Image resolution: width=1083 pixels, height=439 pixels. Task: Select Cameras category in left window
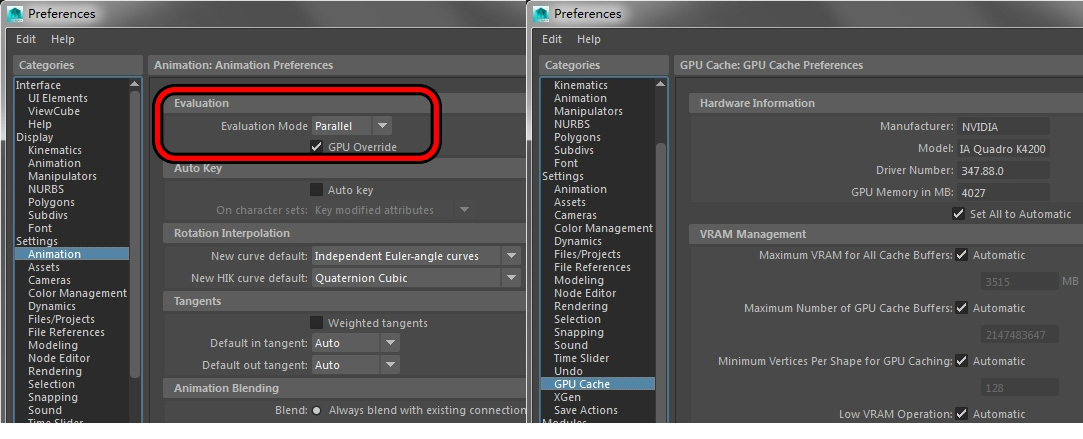[49, 280]
